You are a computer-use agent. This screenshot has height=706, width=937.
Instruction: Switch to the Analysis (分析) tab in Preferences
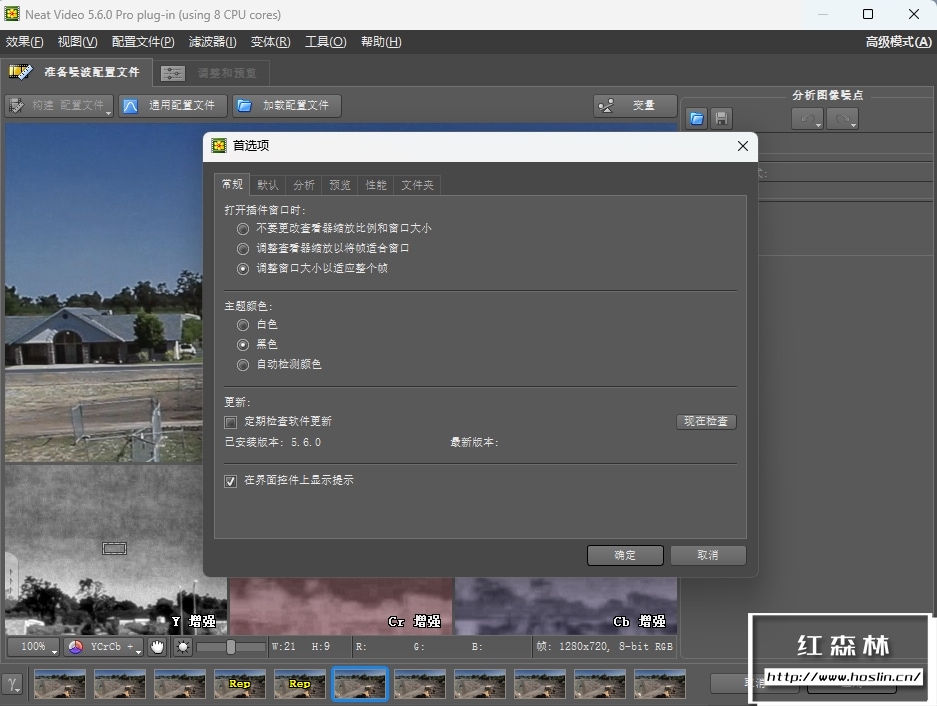click(304, 185)
